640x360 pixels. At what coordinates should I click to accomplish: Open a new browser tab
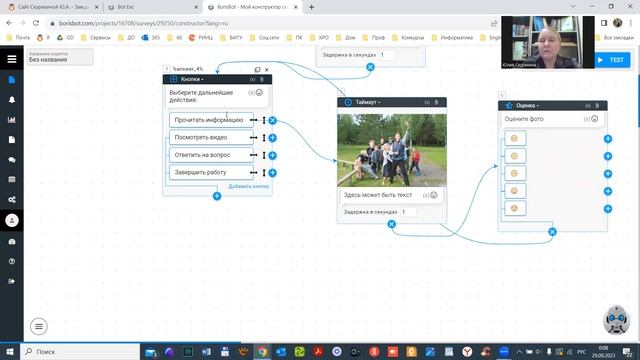point(311,7)
